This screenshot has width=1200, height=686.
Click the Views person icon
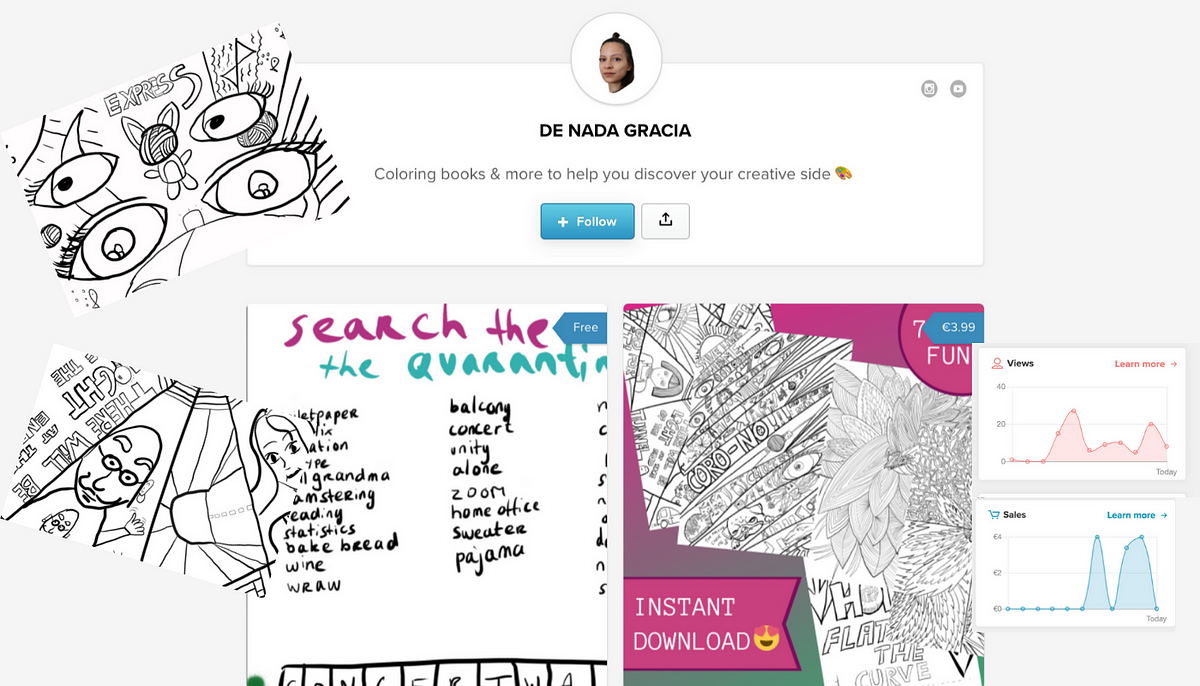[997, 364]
